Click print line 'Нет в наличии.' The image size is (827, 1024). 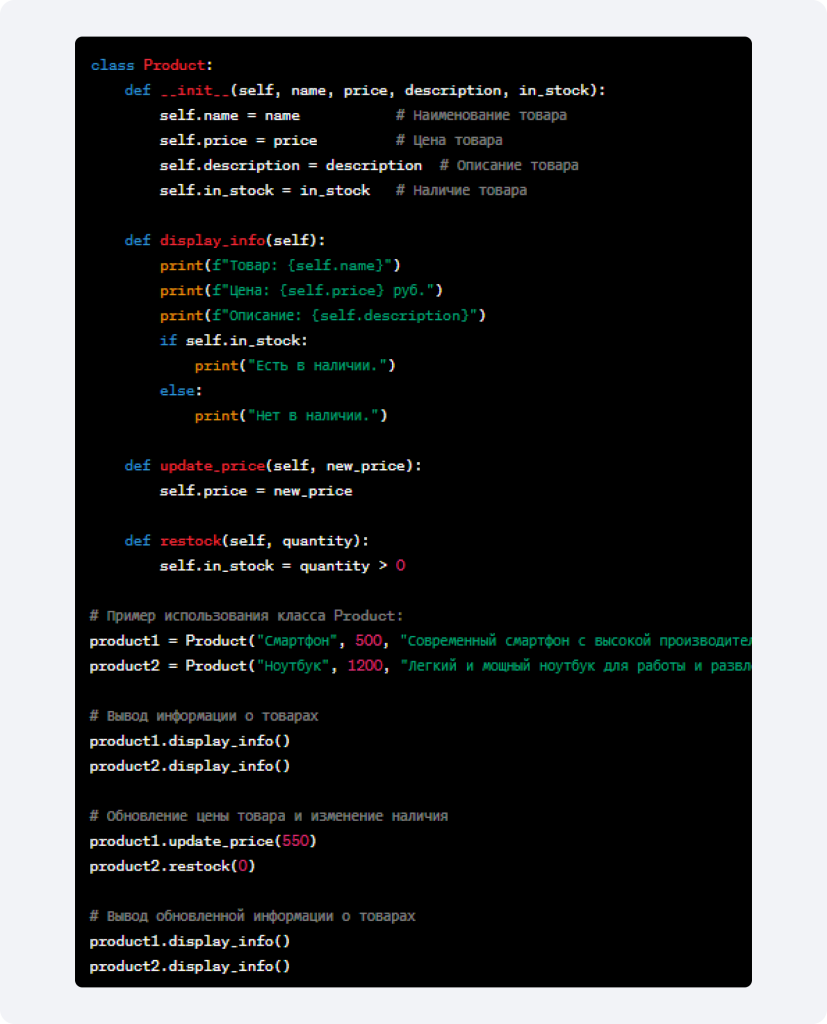pos(291,416)
